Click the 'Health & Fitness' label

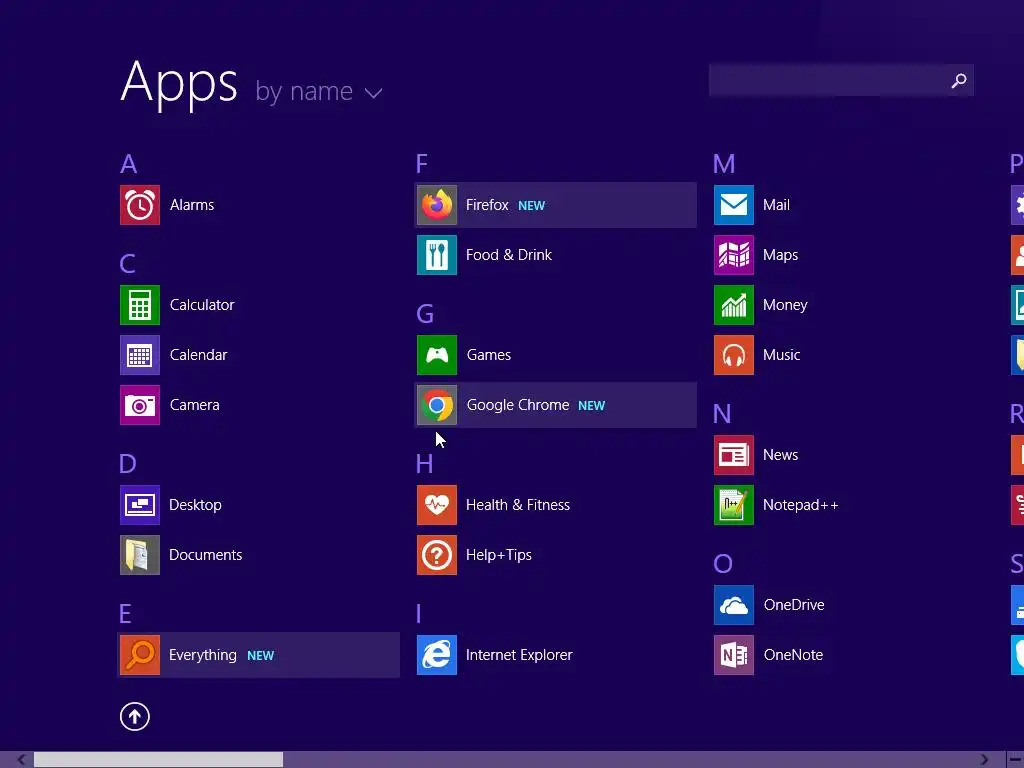[x=518, y=505]
